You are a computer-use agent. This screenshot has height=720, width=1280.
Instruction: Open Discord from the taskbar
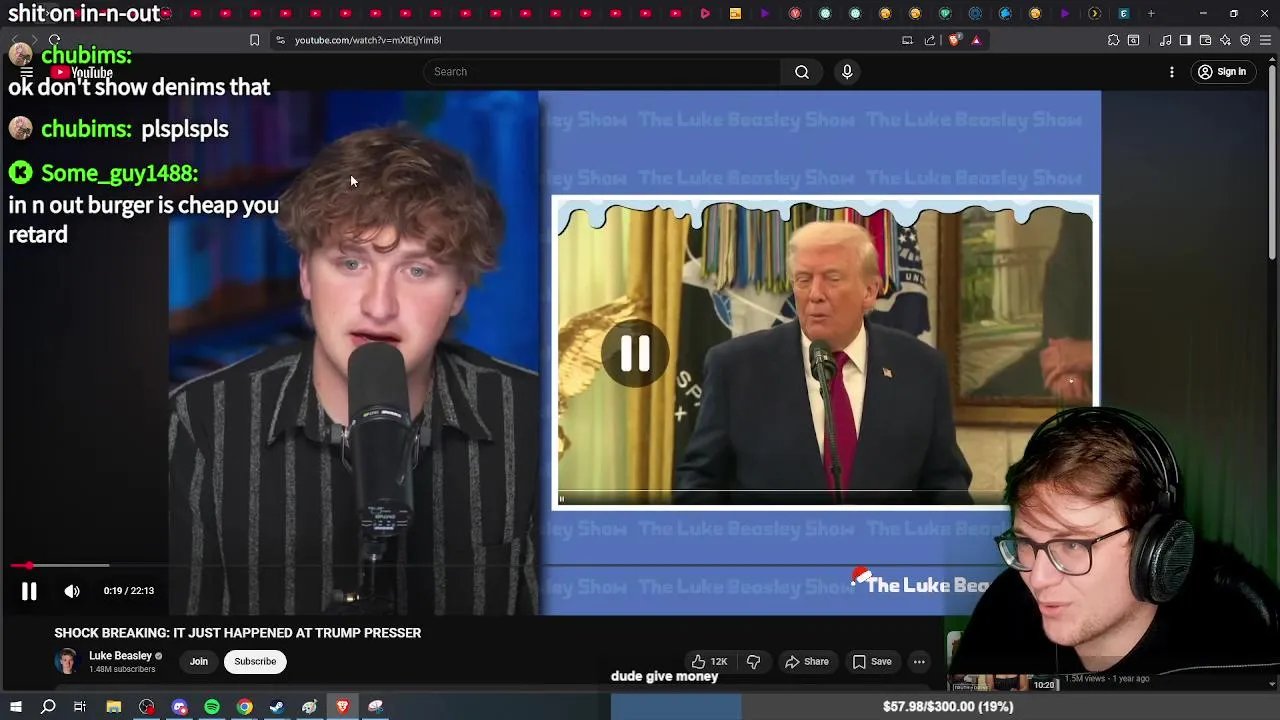click(x=180, y=707)
